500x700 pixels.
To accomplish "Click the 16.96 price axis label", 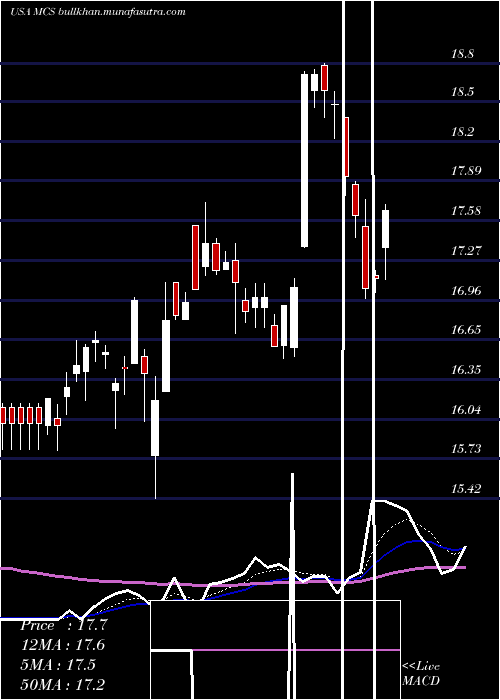I will point(466,290).
